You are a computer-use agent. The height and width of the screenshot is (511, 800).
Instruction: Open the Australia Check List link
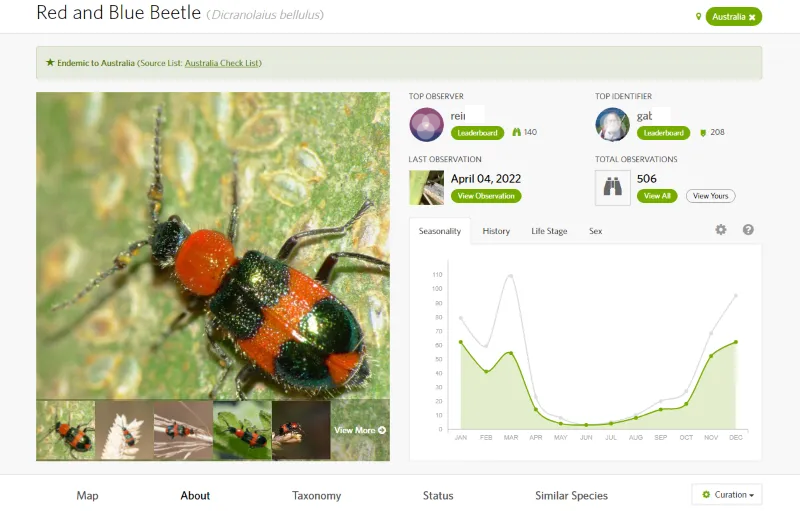point(222,63)
